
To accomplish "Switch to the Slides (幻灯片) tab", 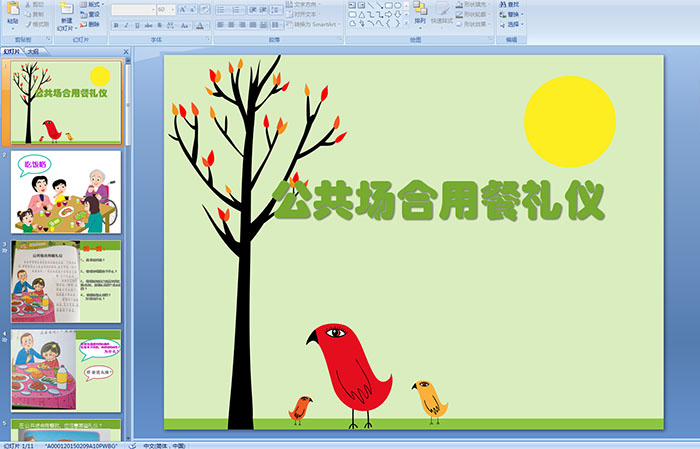I will click(x=11, y=50).
